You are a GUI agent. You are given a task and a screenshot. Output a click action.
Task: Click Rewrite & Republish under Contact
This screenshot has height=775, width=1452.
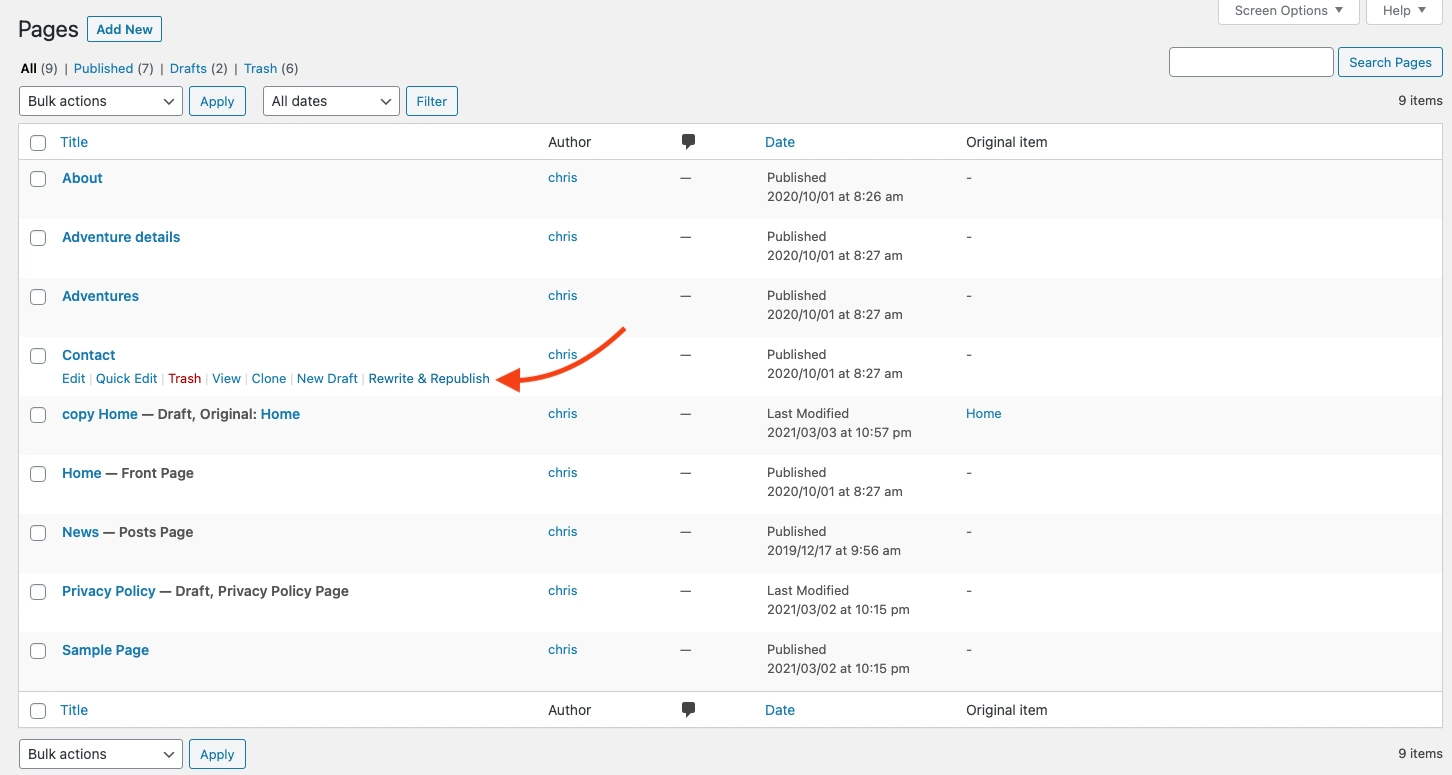(x=429, y=378)
